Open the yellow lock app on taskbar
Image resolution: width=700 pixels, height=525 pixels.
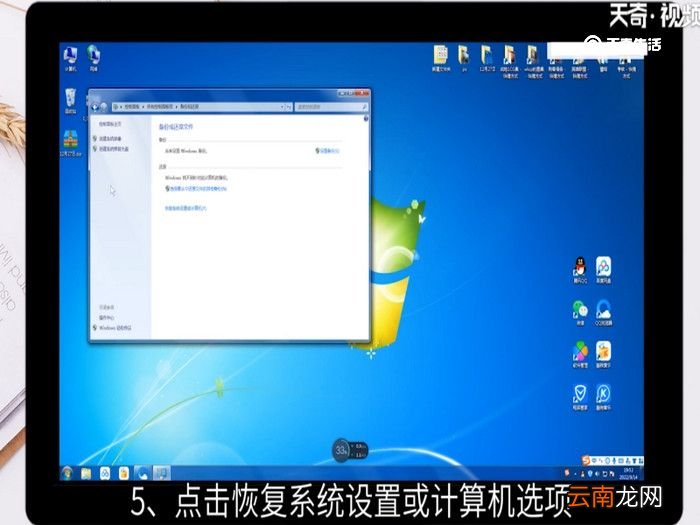click(124, 473)
